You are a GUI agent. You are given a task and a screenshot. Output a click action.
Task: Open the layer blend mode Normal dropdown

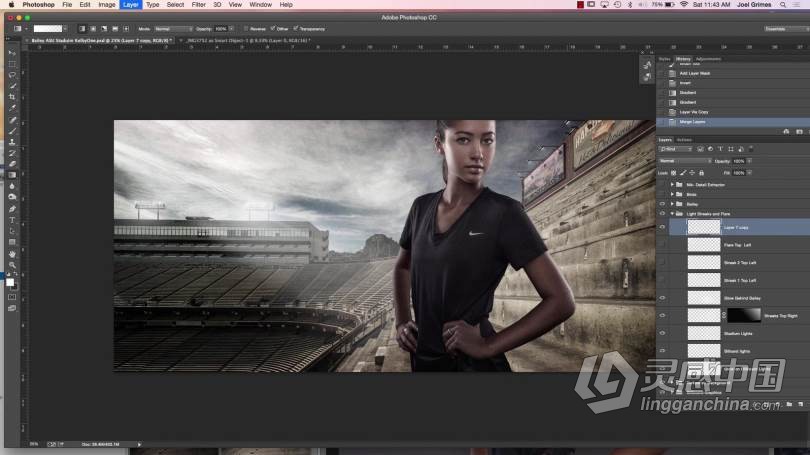click(x=685, y=161)
